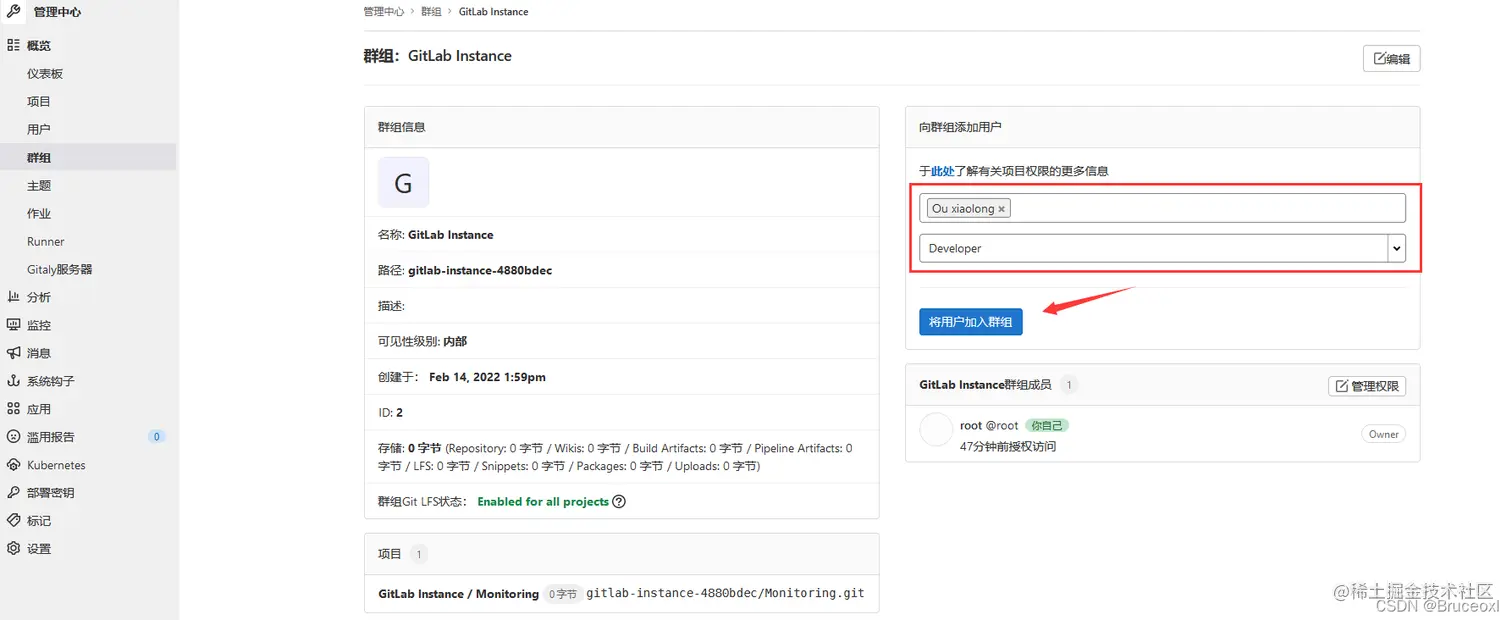Click the 应用 grid icon in sidebar
The width and height of the screenshot is (1512, 620).
tap(13, 409)
